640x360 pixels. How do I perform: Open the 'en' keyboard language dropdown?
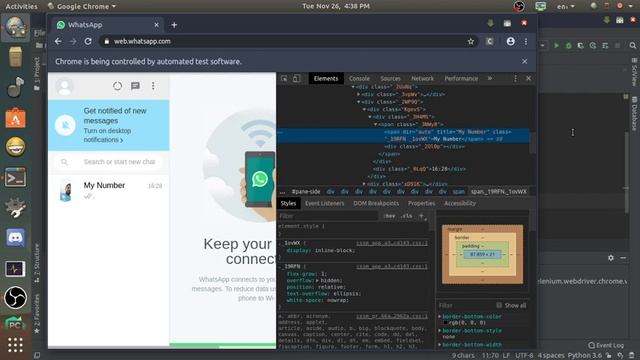pyautogui.click(x=566, y=6)
